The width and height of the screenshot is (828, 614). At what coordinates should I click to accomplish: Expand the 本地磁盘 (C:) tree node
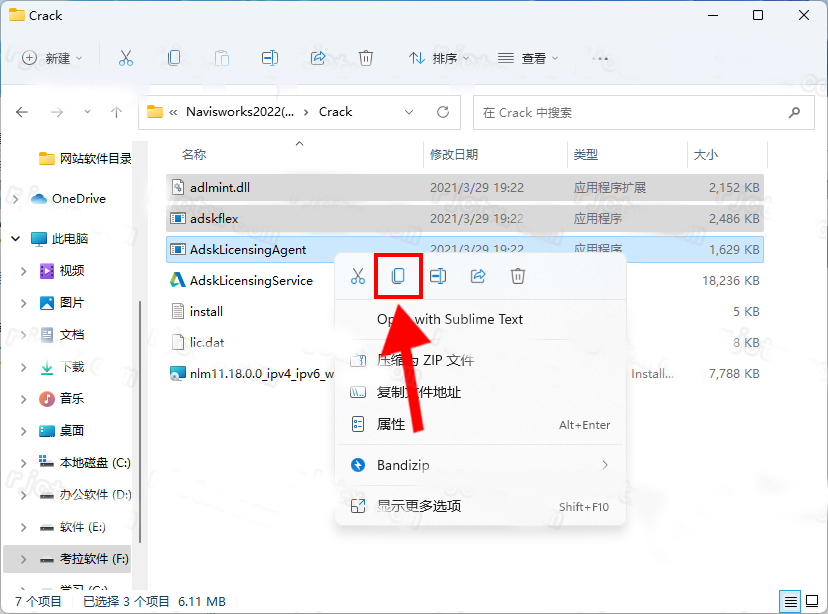[23, 463]
